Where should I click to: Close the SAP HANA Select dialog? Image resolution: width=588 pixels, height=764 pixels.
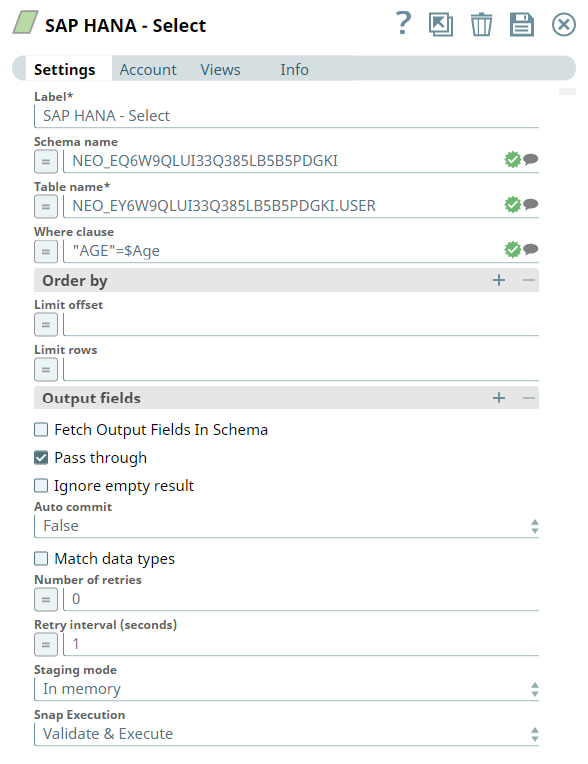pyautogui.click(x=564, y=24)
